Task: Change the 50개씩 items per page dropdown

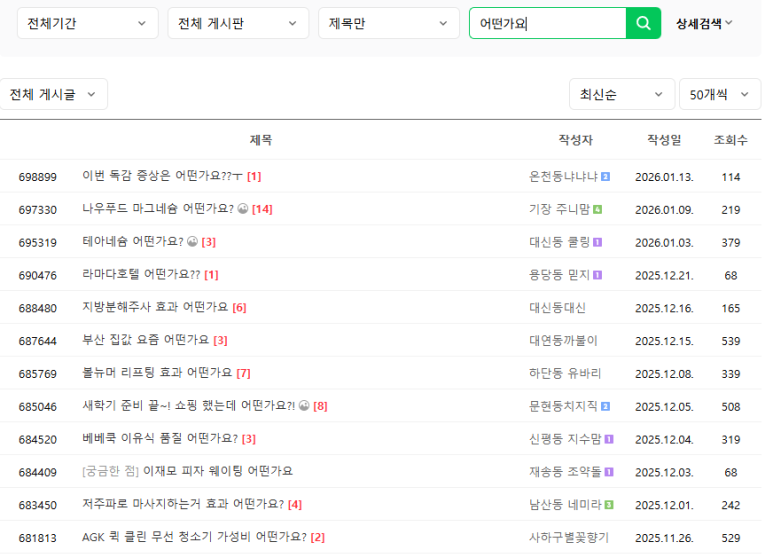Action: pos(719,94)
